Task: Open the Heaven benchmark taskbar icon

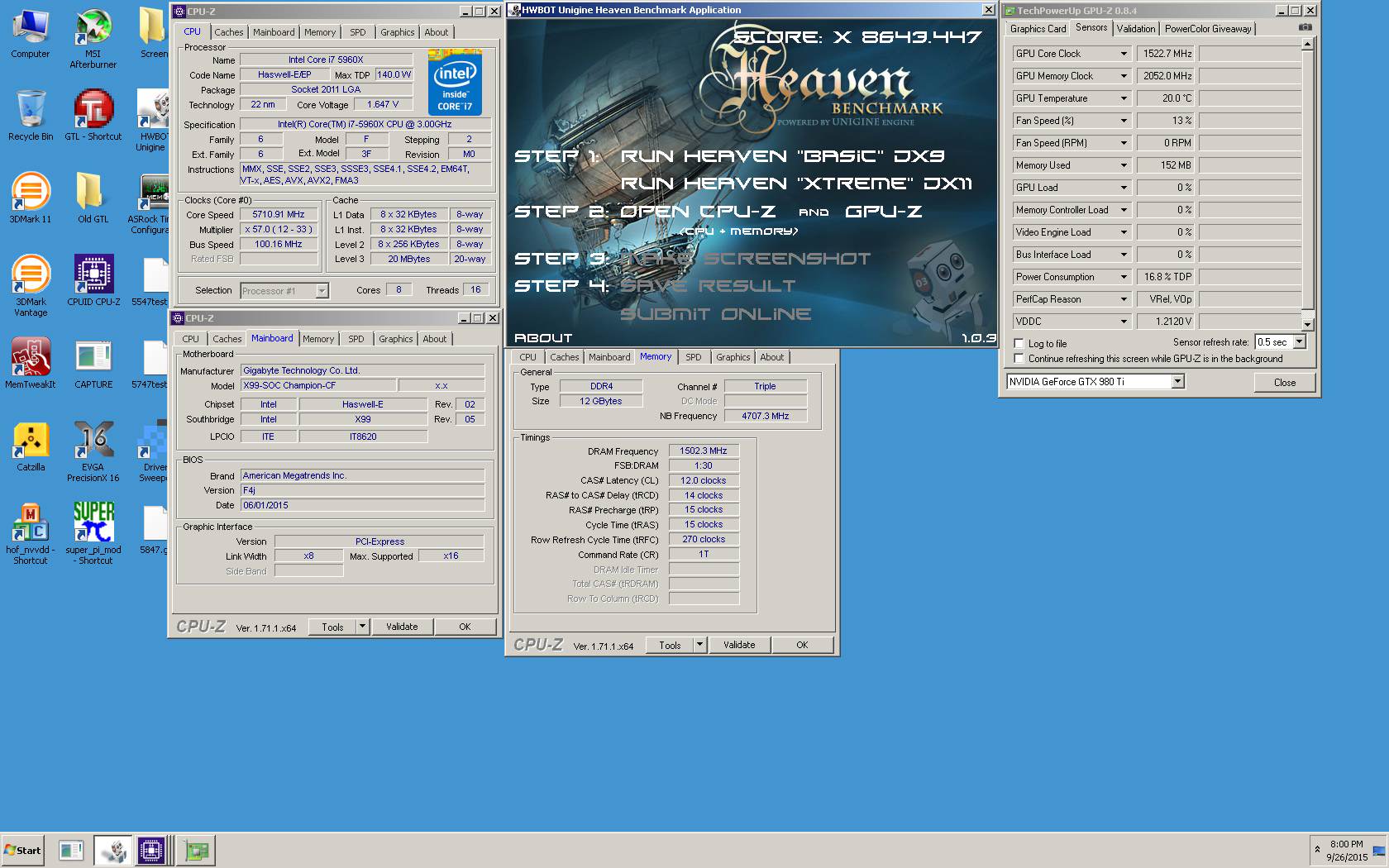Action: pyautogui.click(x=112, y=850)
